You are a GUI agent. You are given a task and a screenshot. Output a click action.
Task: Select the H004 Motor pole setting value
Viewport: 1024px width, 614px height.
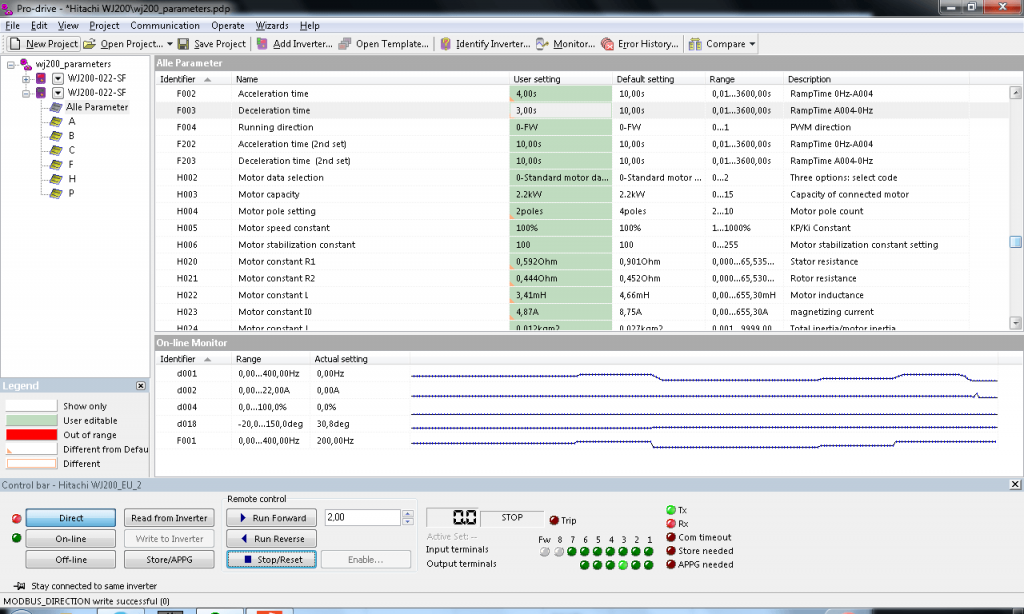tap(560, 212)
